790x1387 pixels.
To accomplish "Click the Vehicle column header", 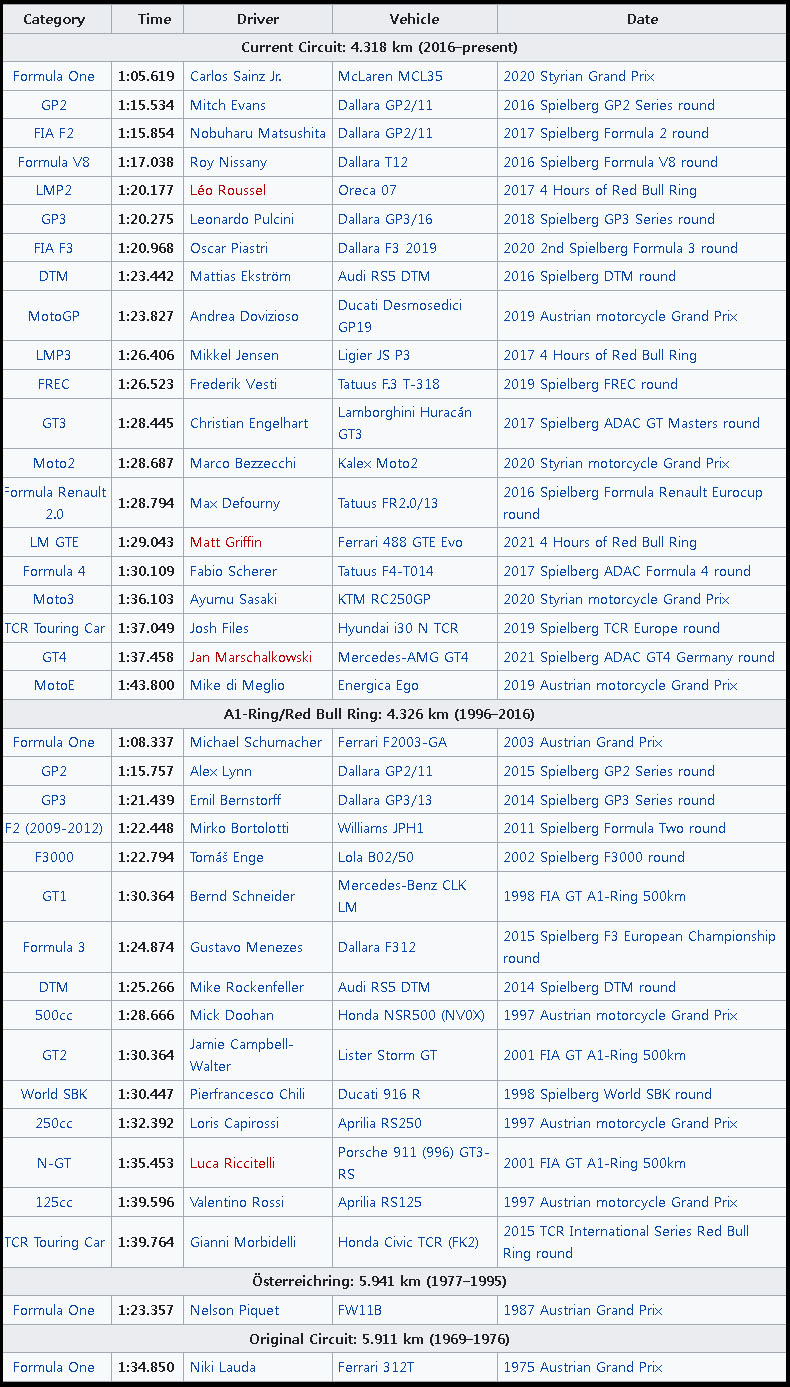I will [415, 19].
